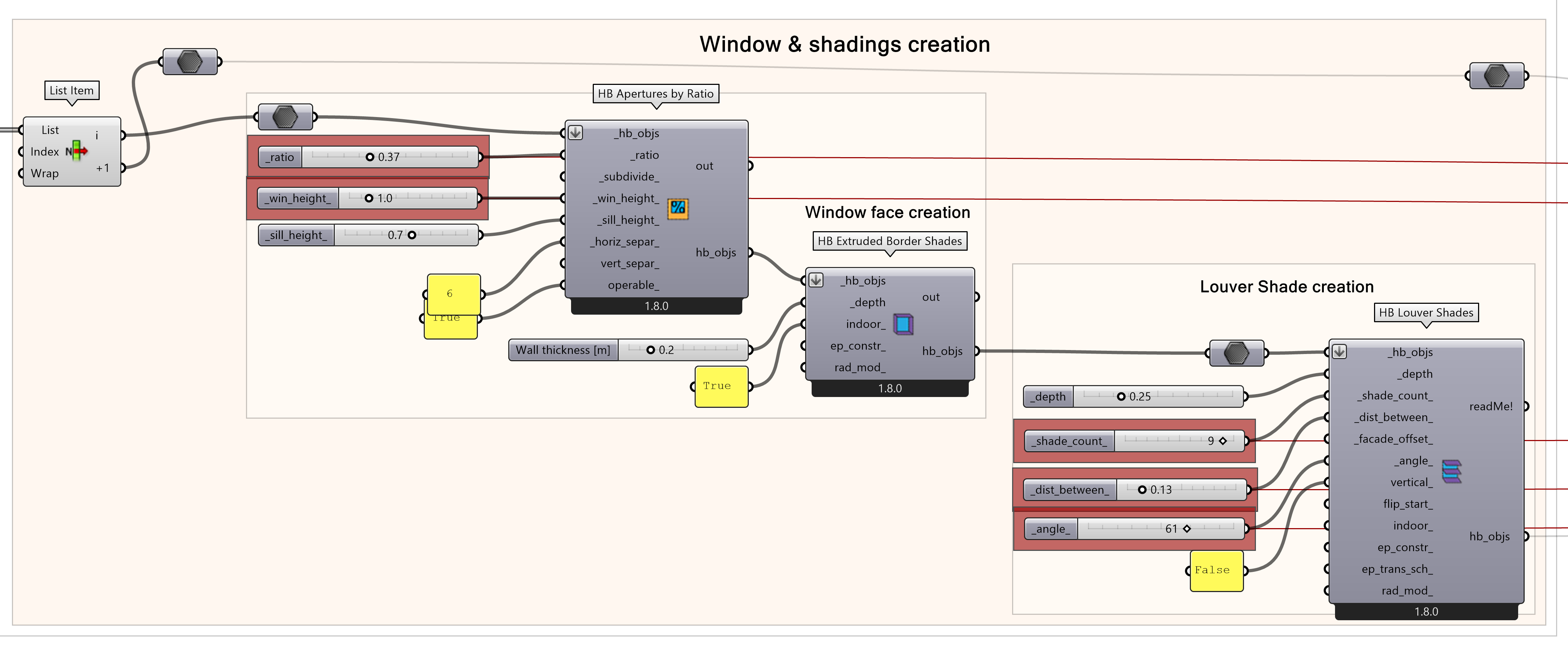Click the HB Apertures by Ratio percent icon
The height and width of the screenshot is (656, 1568).
click(678, 208)
